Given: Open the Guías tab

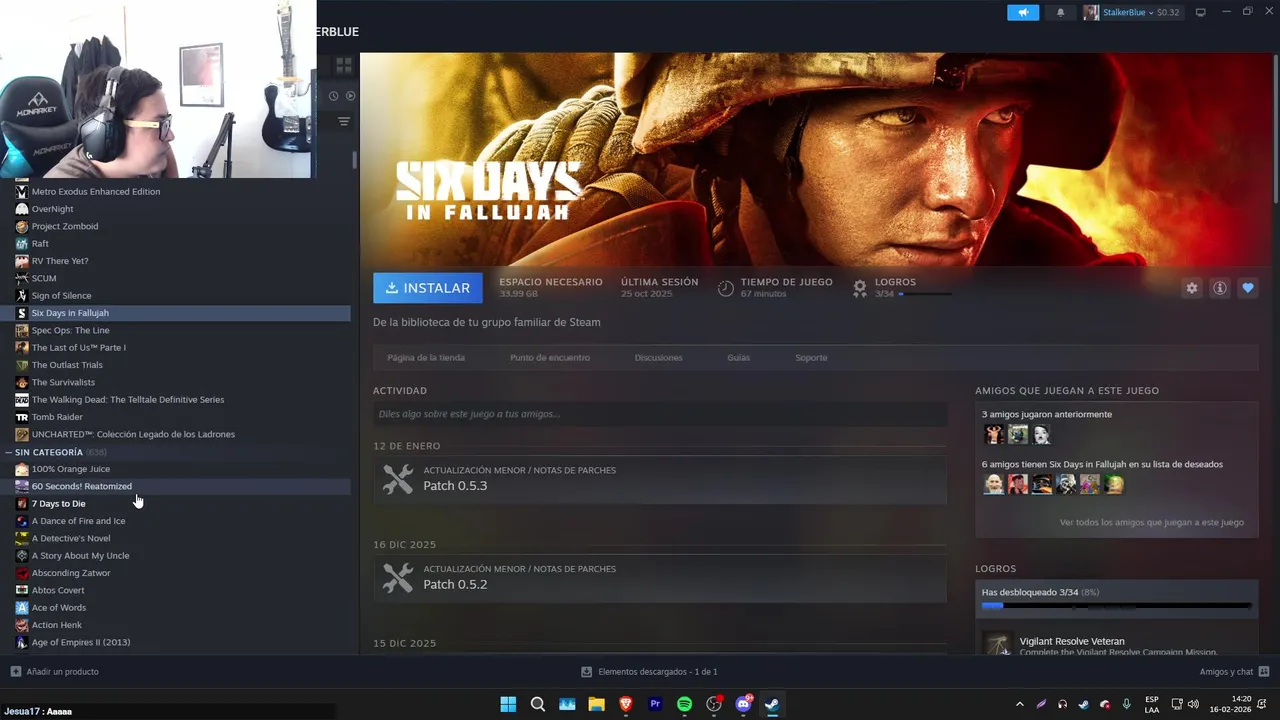Looking at the screenshot, I should click(738, 357).
